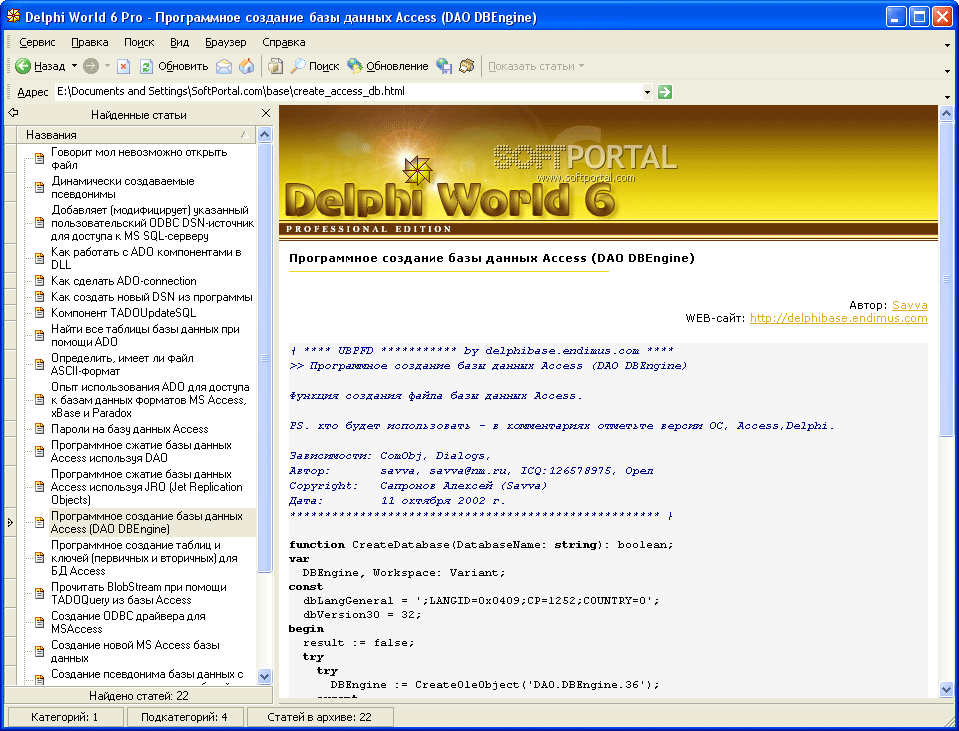959x731 pixels.
Task: Click the left arrow icon of Найденные статьи panel
Action: [x=13, y=113]
